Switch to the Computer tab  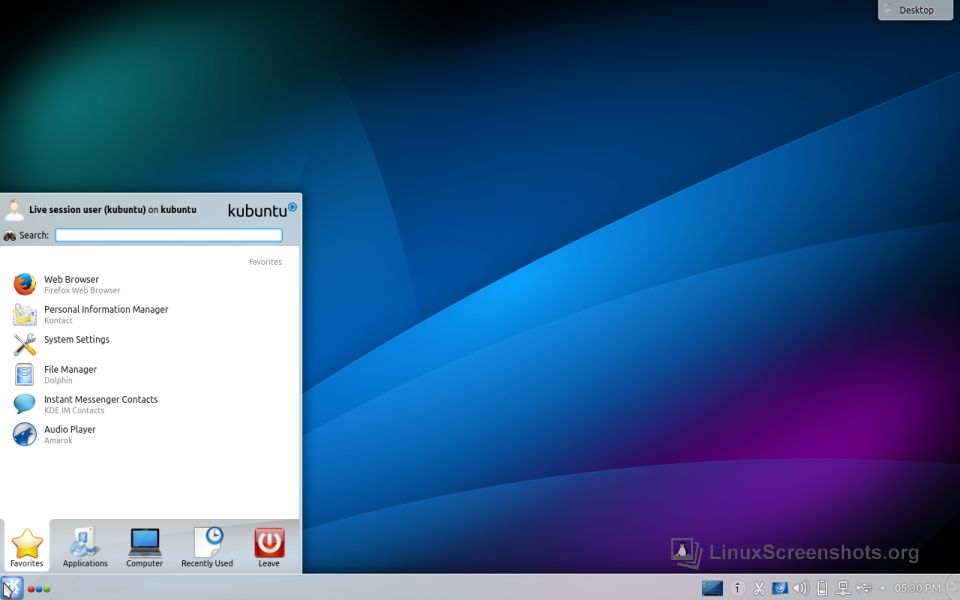tap(144, 547)
